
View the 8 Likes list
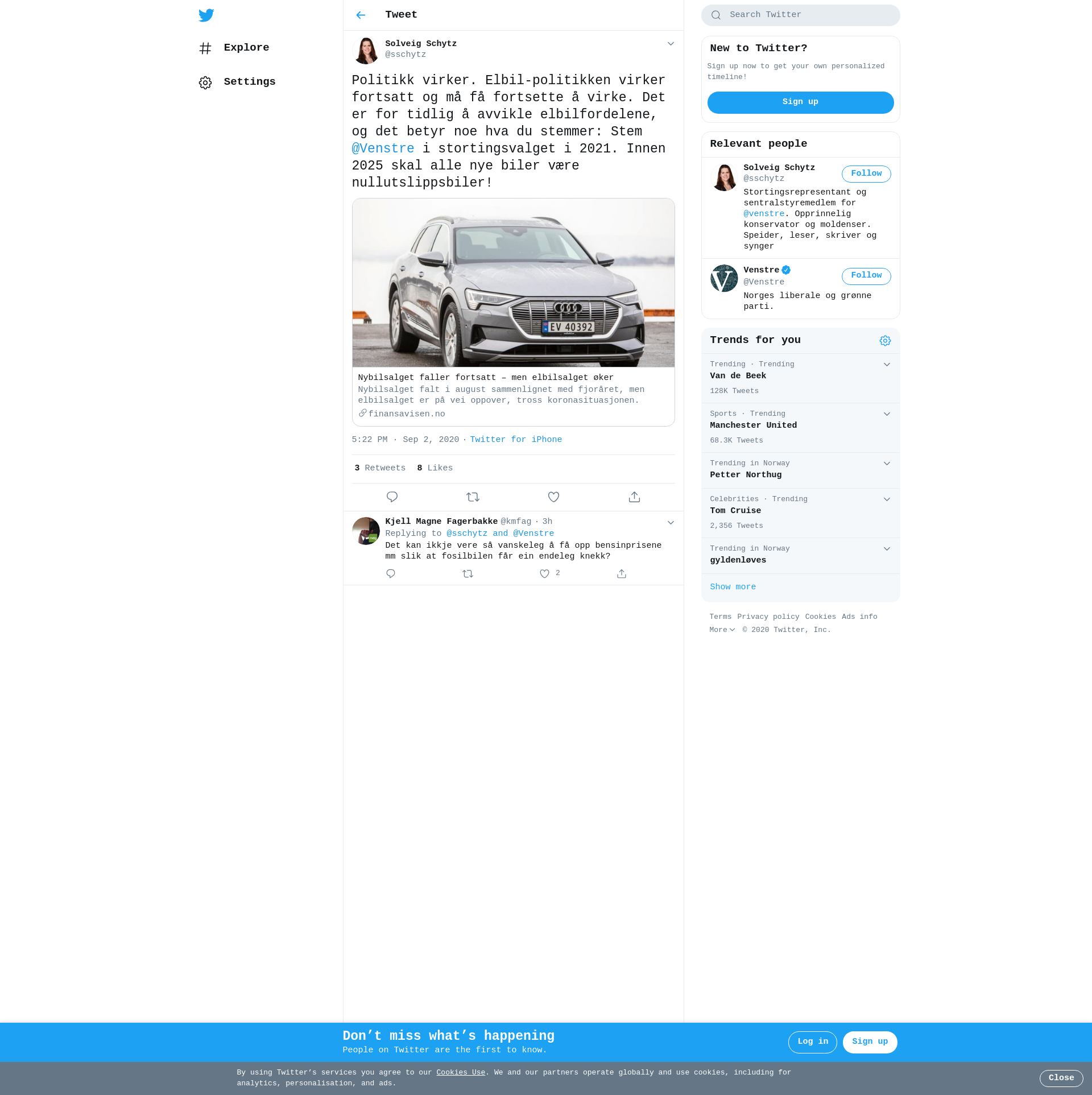click(435, 468)
